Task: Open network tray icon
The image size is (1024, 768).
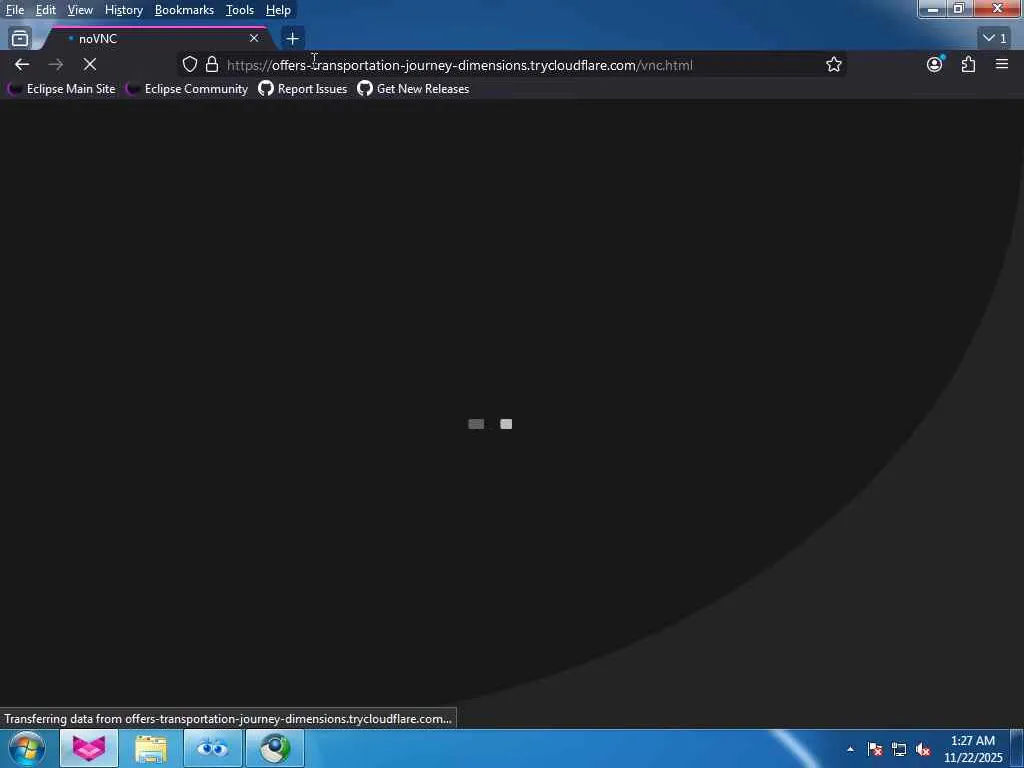Action: [899, 749]
